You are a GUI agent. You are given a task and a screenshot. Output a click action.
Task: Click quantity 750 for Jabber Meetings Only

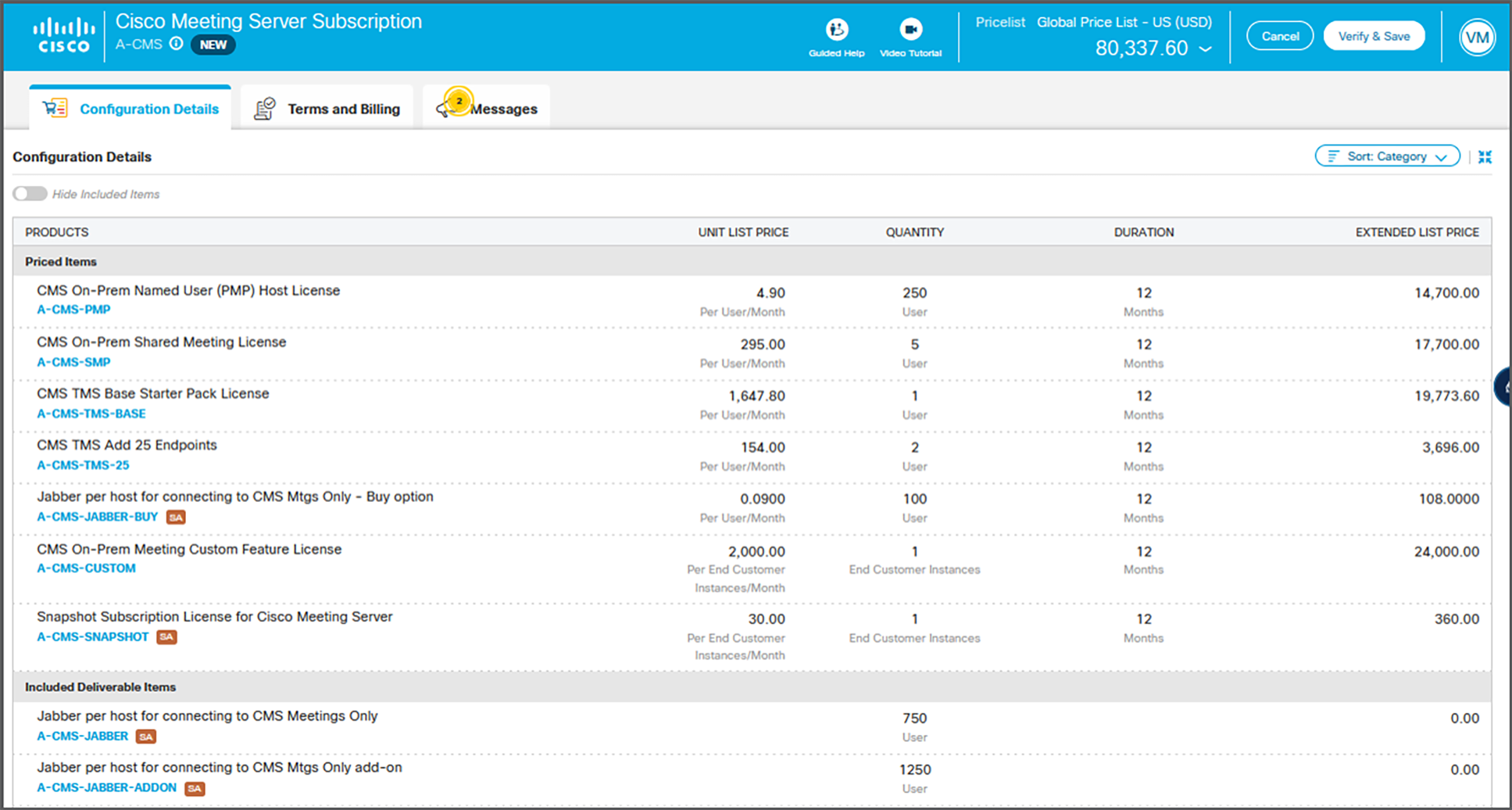coord(914,719)
